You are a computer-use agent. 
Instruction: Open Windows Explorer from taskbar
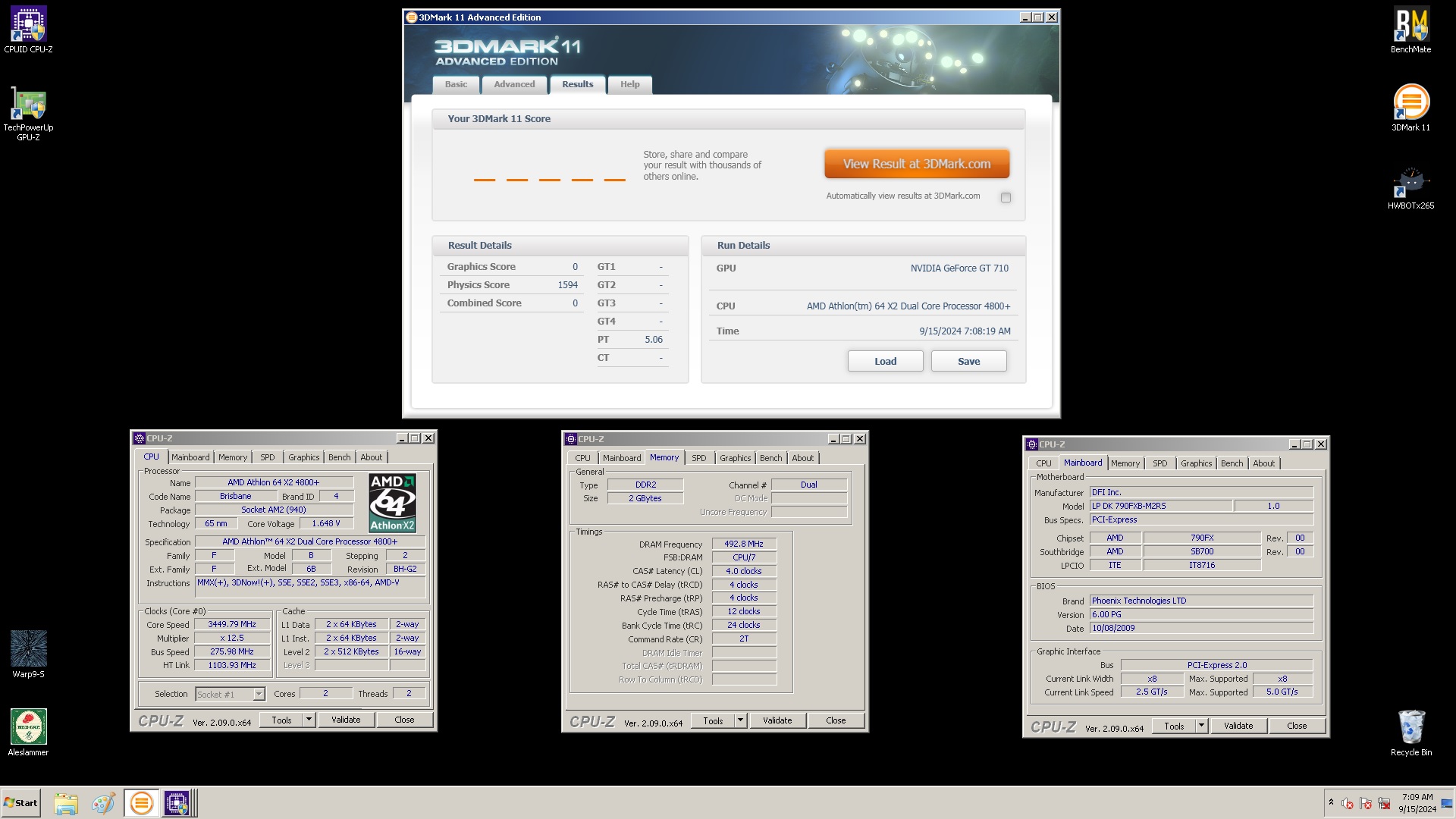coord(66,803)
